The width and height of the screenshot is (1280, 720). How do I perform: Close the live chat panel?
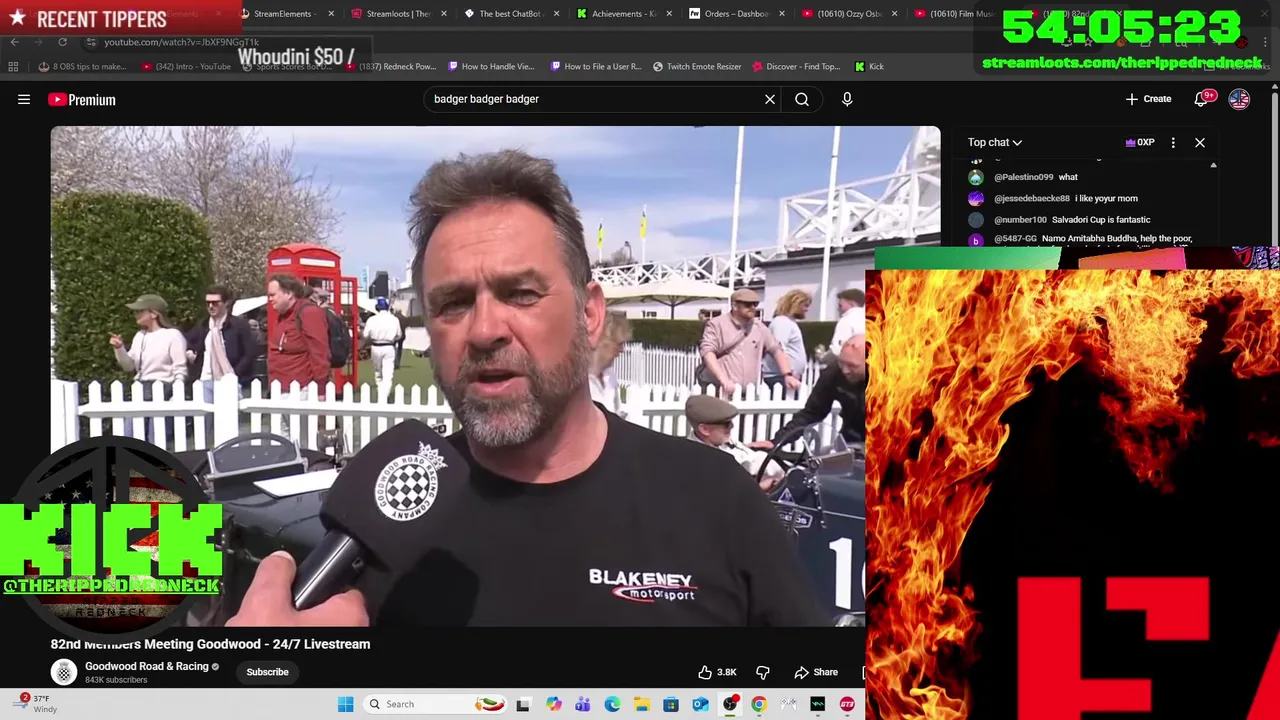(1200, 142)
